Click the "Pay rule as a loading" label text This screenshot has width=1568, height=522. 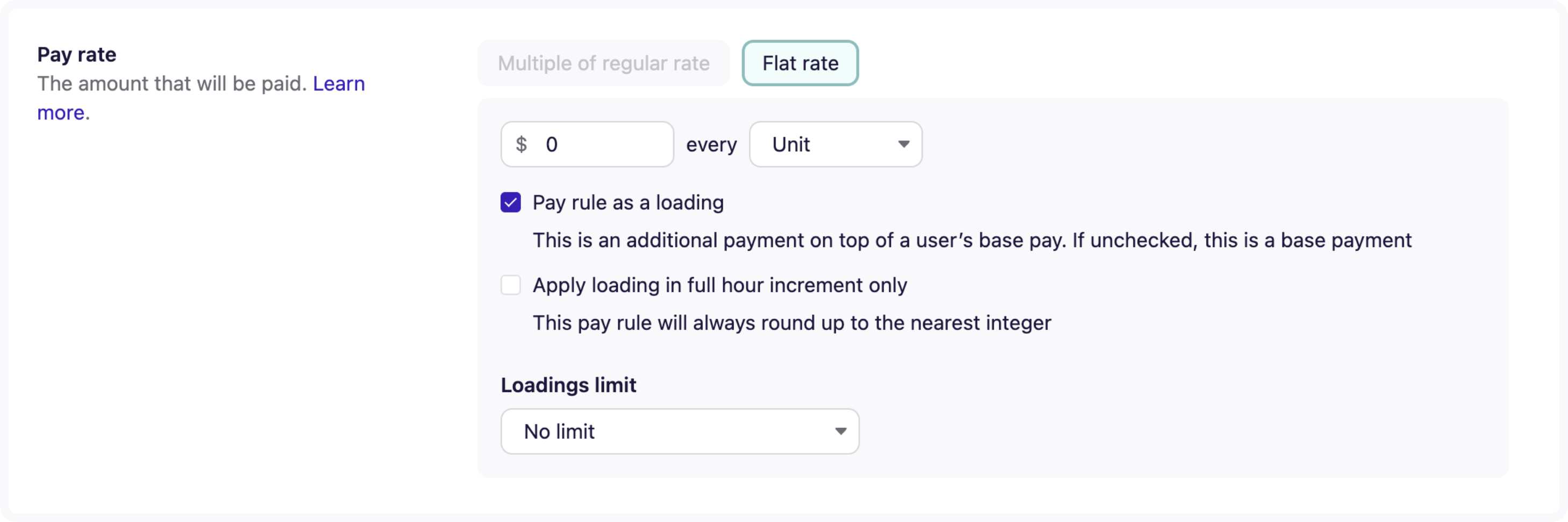click(x=628, y=202)
